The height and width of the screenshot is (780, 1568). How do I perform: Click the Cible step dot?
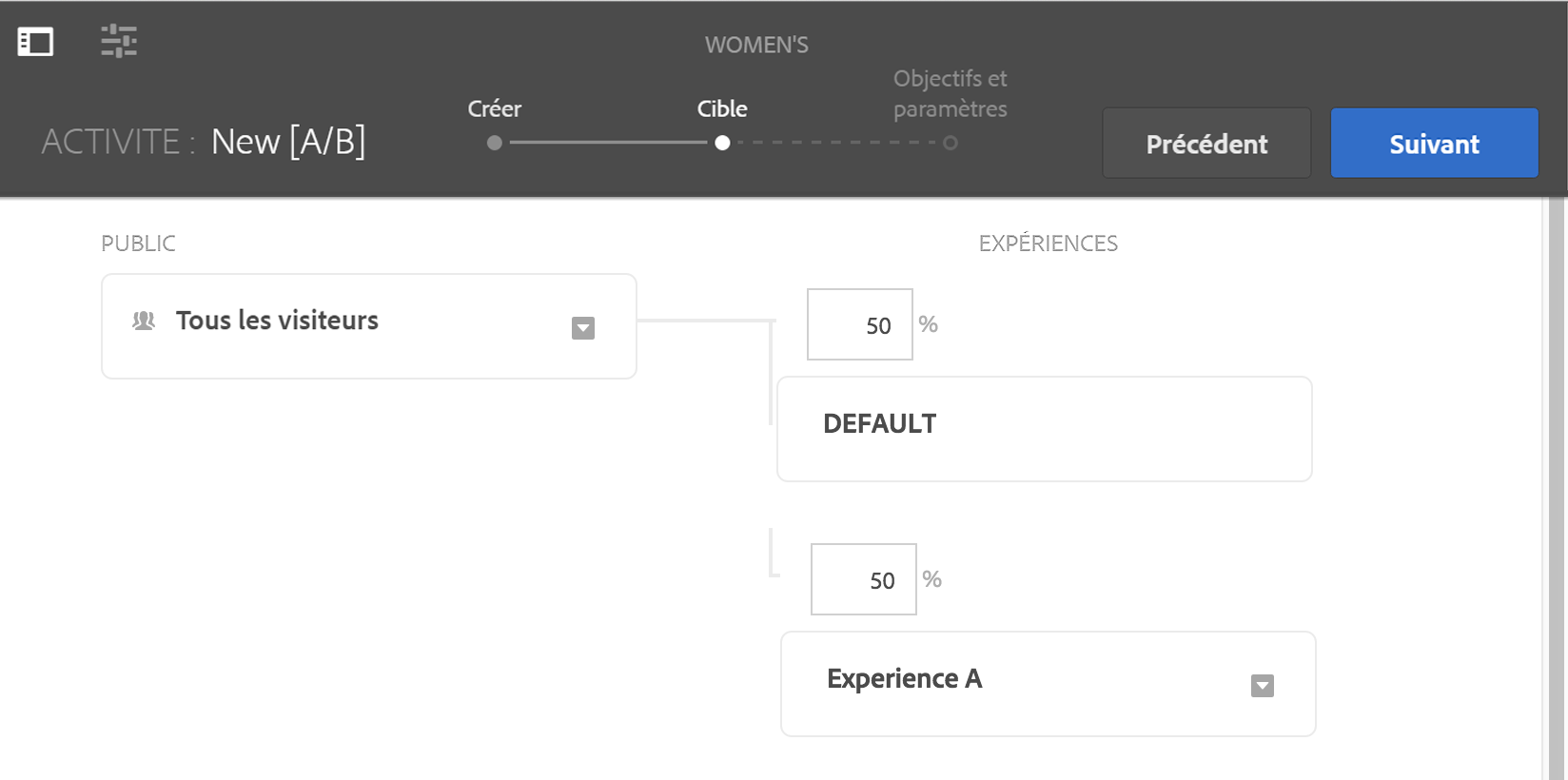(722, 143)
